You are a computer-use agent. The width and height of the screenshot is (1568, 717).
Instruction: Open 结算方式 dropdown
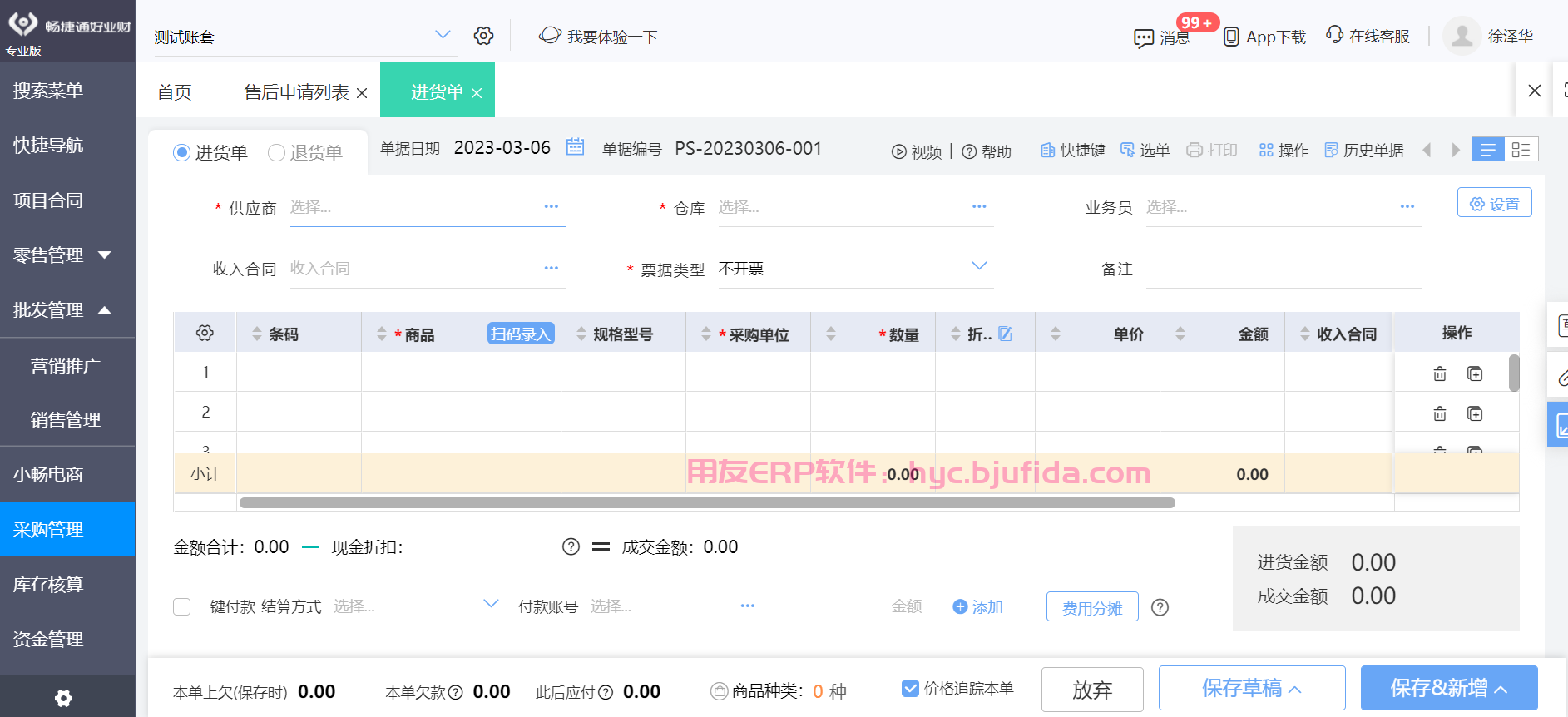[491, 604]
